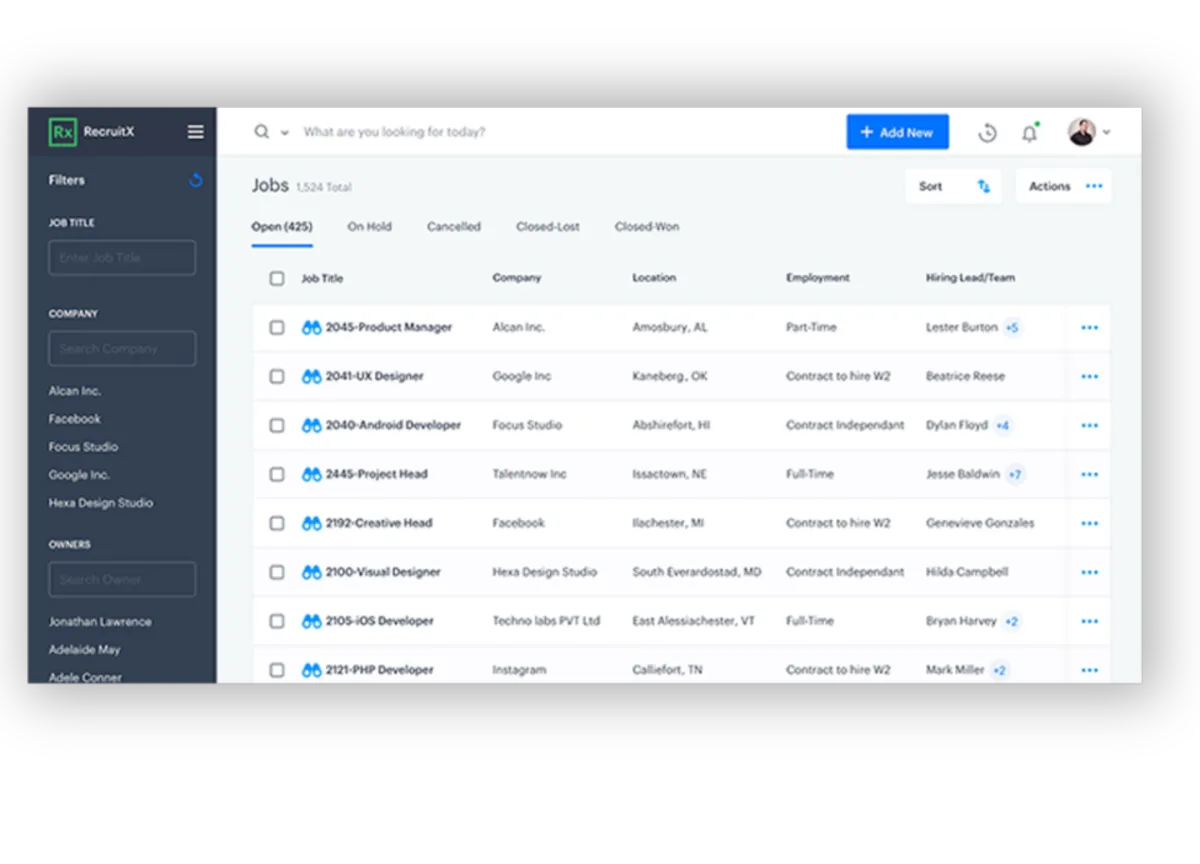Click the search magnifier icon
The image size is (1200, 864).
click(262, 132)
